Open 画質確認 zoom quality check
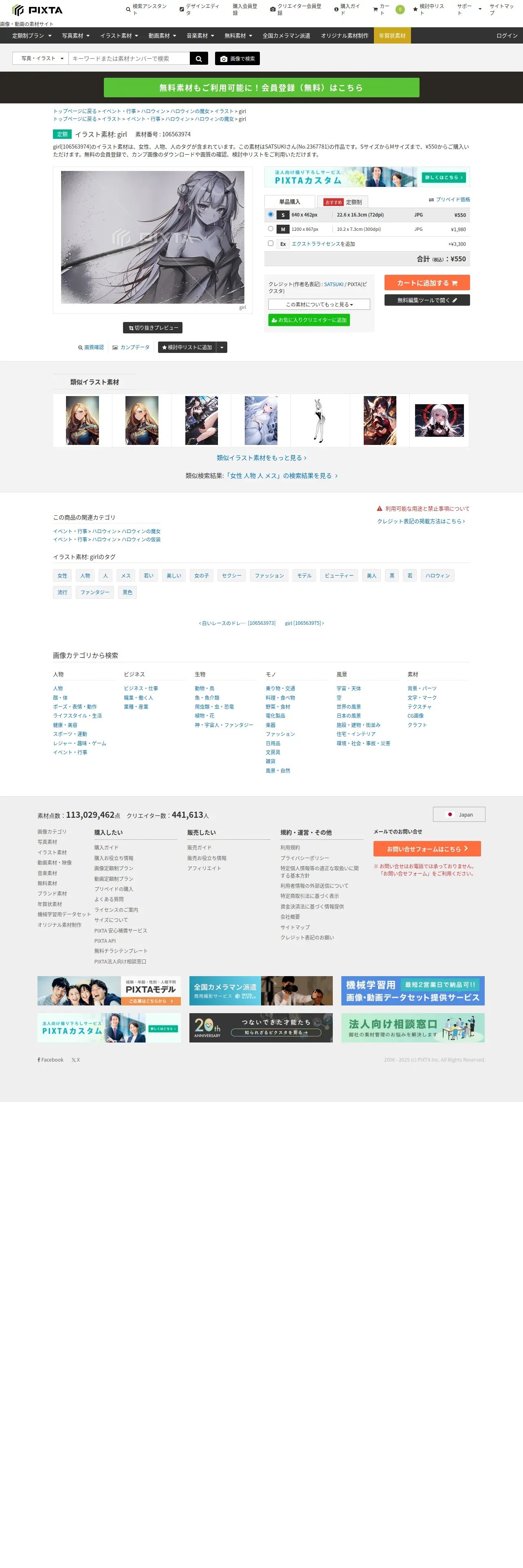The image size is (523, 1568). point(91,348)
